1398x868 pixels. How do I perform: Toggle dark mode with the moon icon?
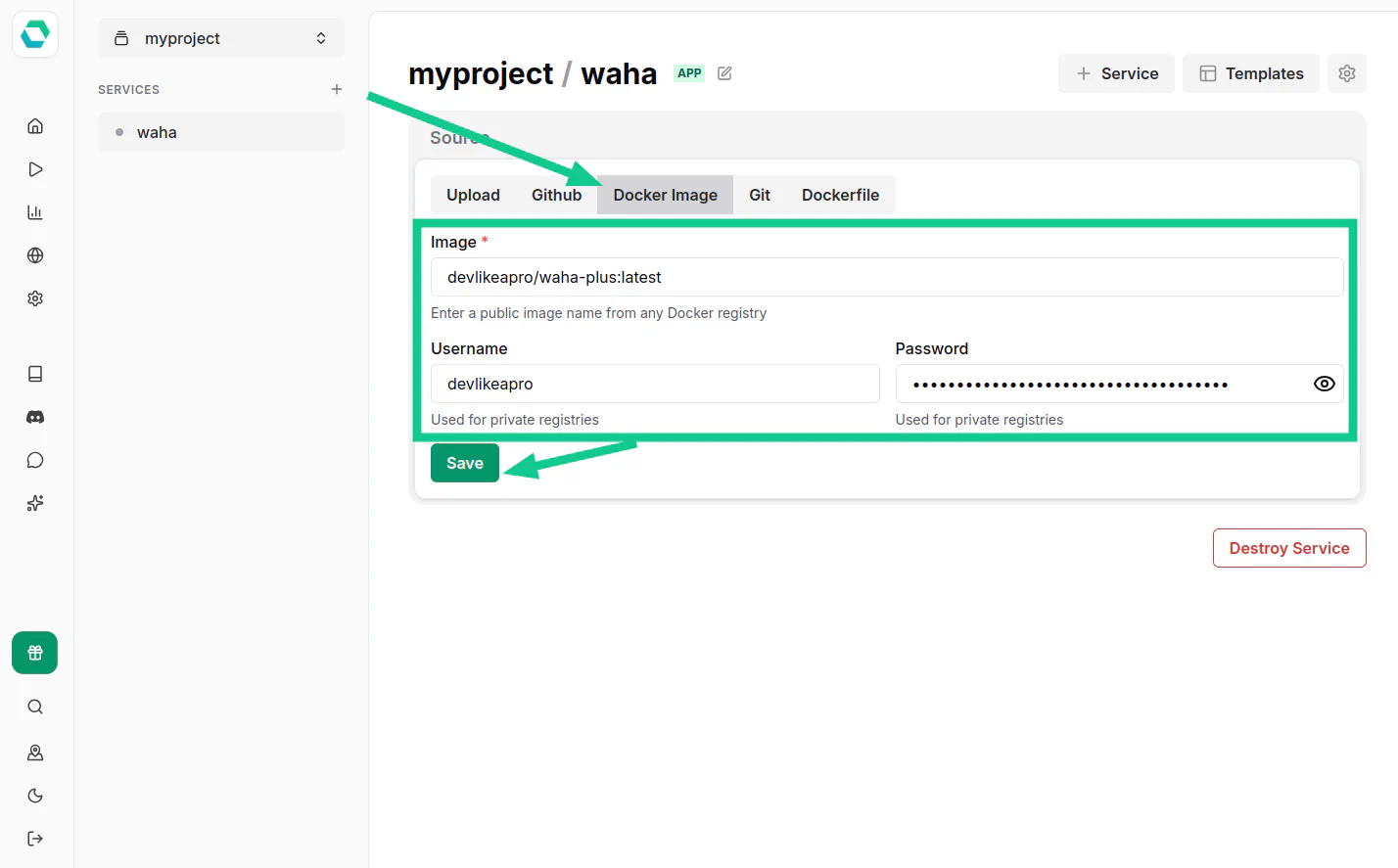point(34,795)
